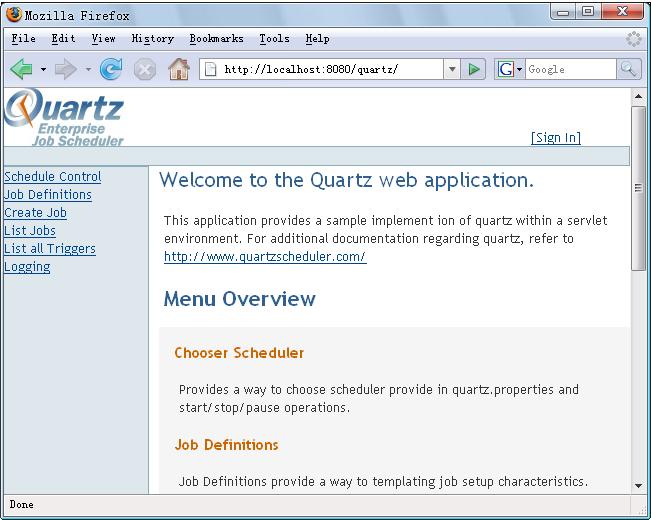The width and height of the screenshot is (651, 520).
Task: Click the green Go button beside address bar
Action: click(x=475, y=69)
